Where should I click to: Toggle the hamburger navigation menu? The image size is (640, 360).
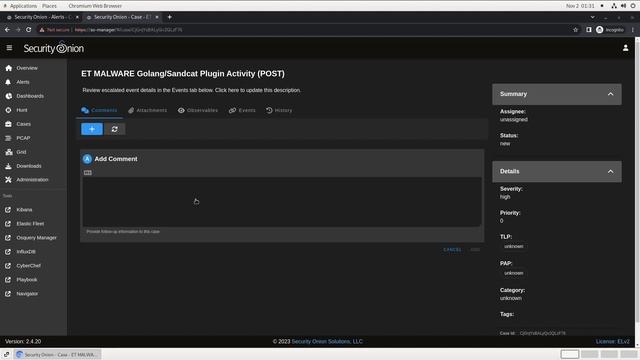(9, 48)
